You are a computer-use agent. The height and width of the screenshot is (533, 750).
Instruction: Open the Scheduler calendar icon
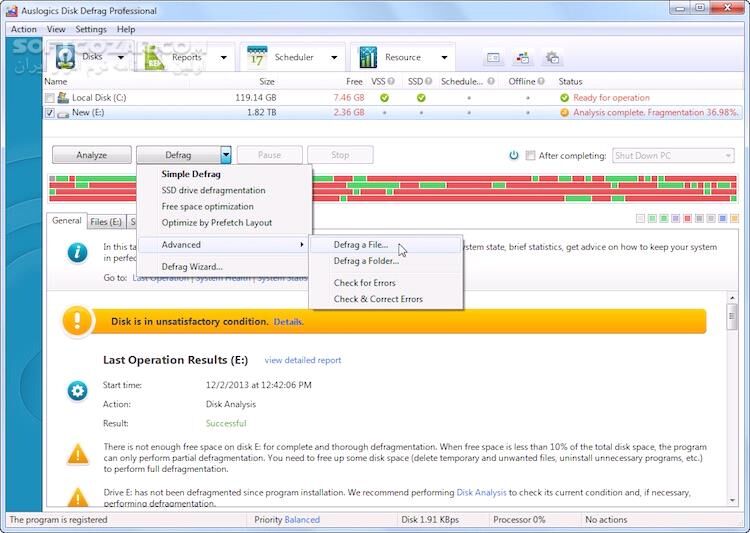click(257, 57)
